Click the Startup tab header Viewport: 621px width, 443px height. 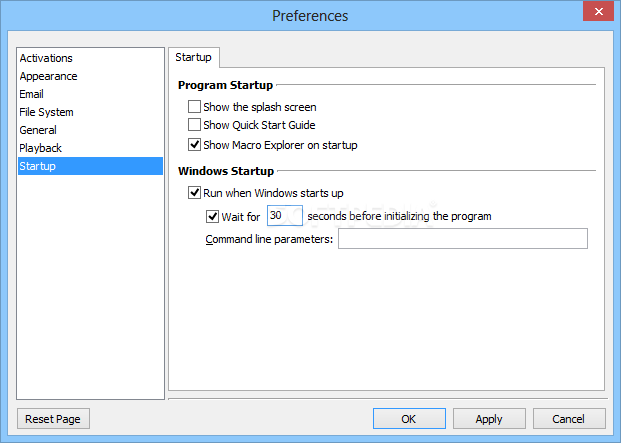[194, 57]
